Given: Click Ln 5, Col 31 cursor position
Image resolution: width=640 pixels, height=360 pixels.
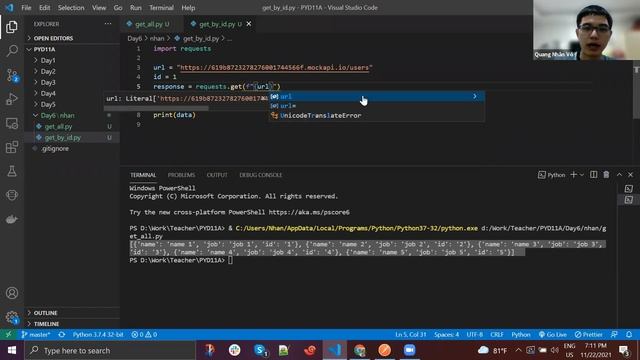Looking at the screenshot, I should pyautogui.click(x=411, y=334).
